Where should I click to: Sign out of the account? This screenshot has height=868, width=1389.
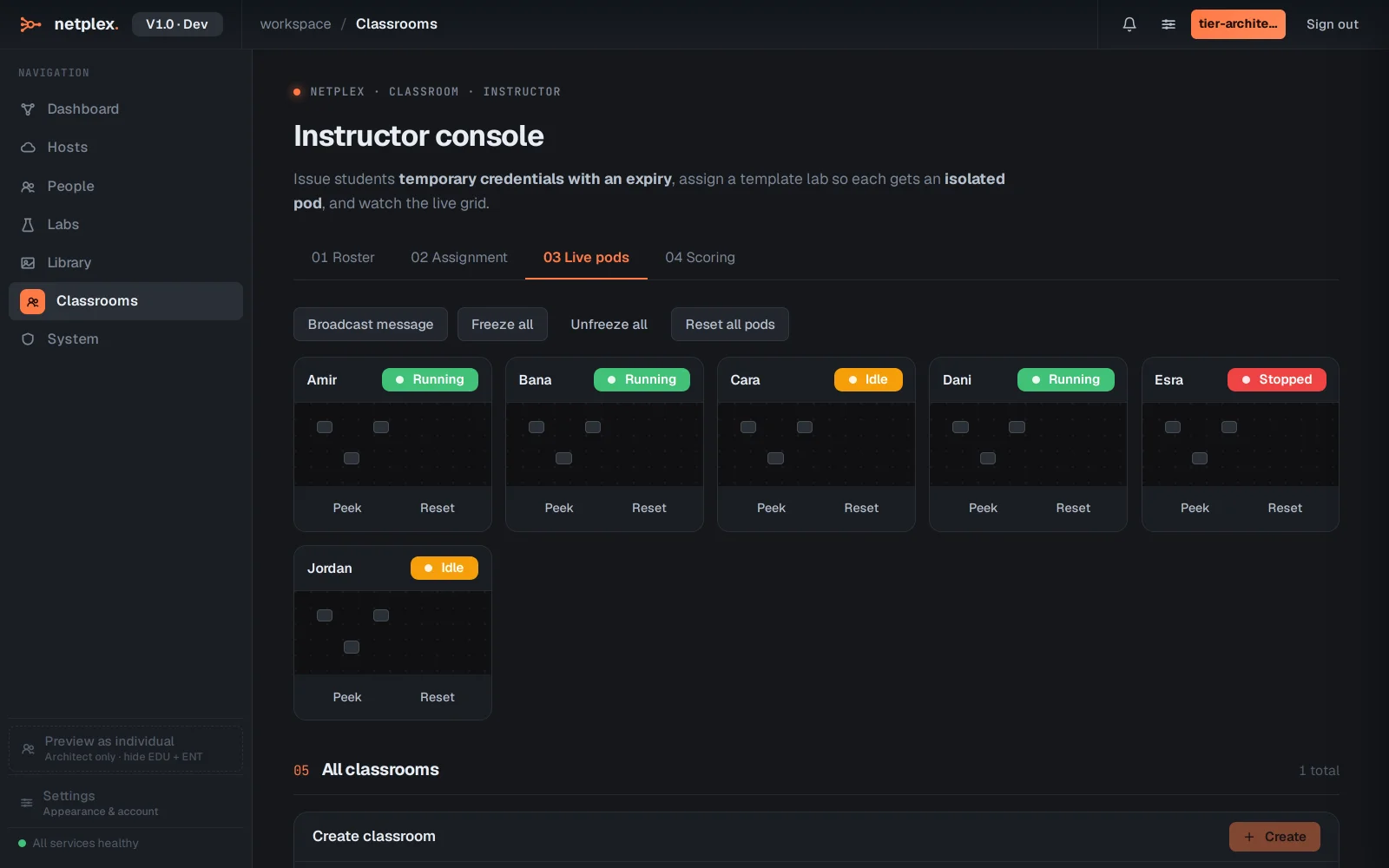click(1333, 24)
